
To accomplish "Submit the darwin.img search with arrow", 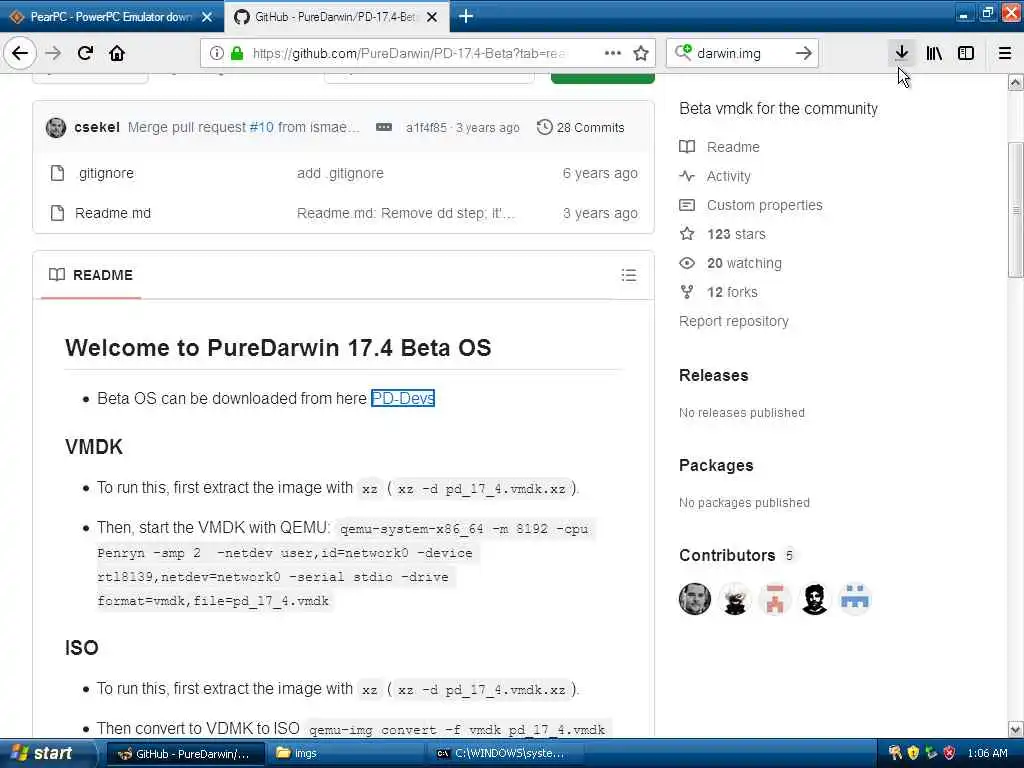I will coord(804,53).
